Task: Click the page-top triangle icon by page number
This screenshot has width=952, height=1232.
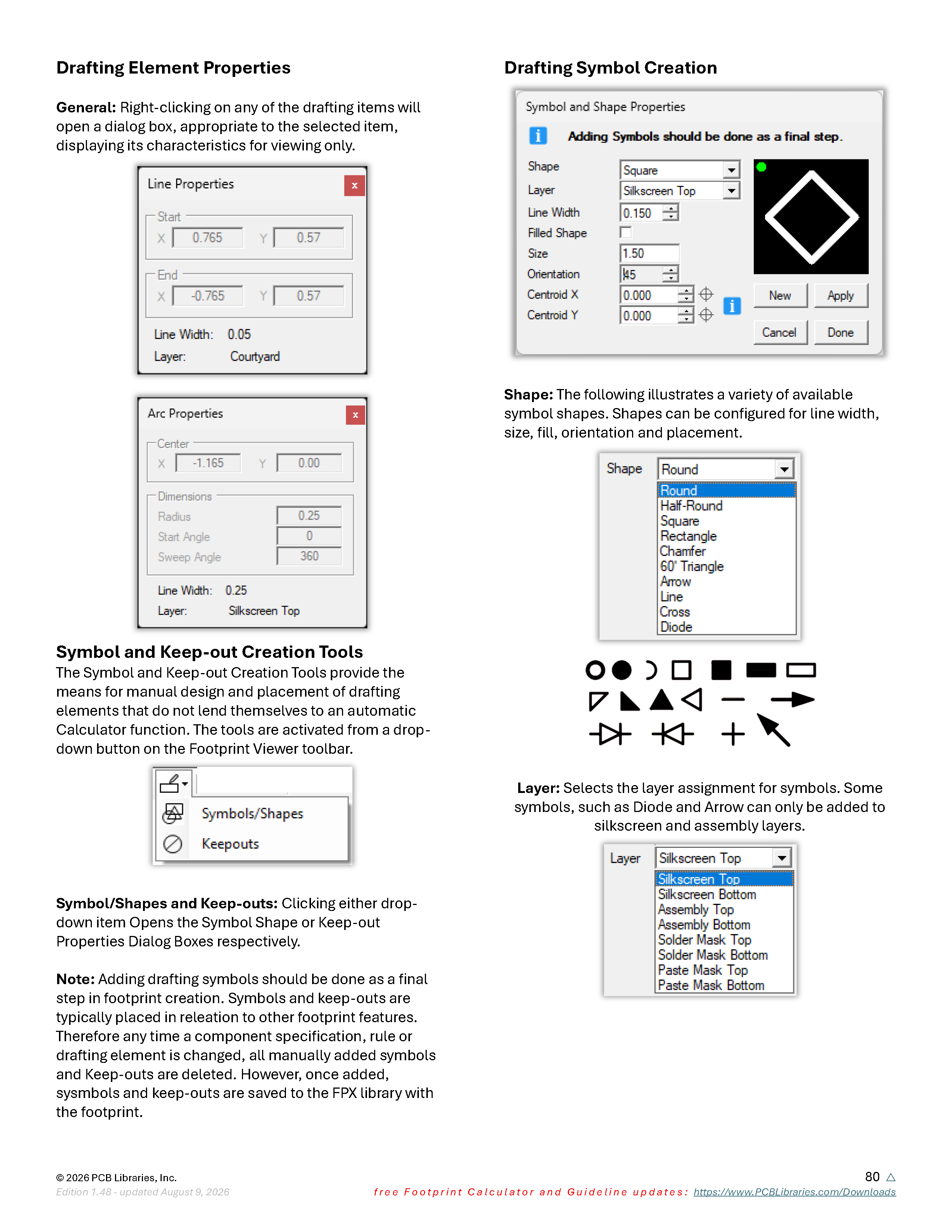Action: pos(891,1177)
